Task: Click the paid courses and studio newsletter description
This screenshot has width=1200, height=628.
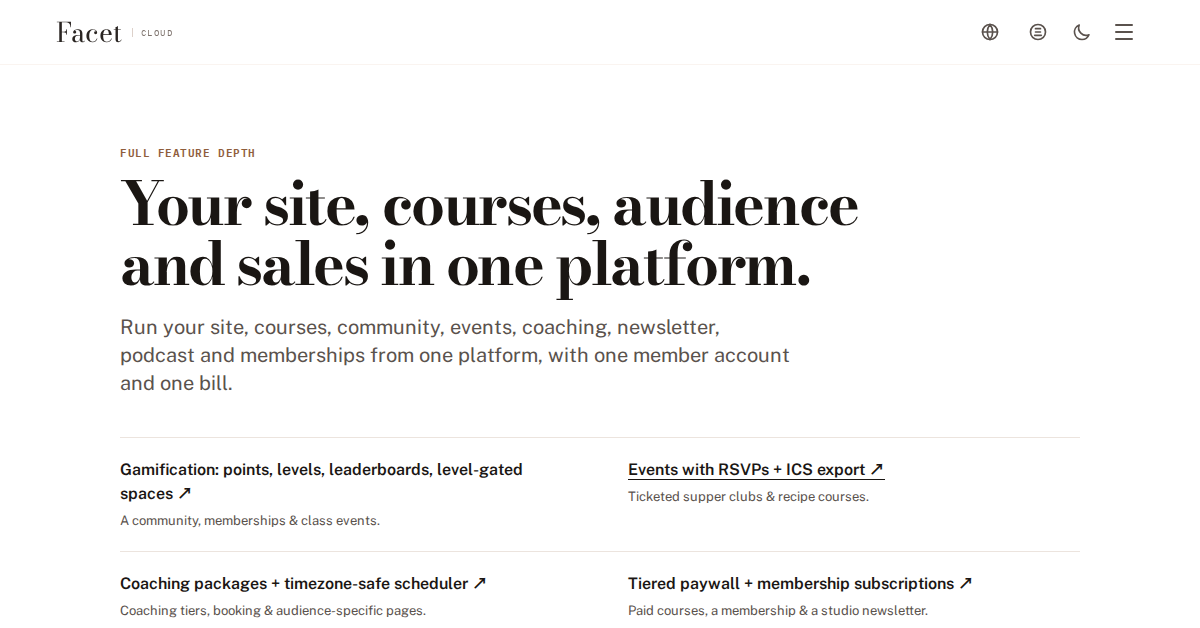Action: click(778, 610)
